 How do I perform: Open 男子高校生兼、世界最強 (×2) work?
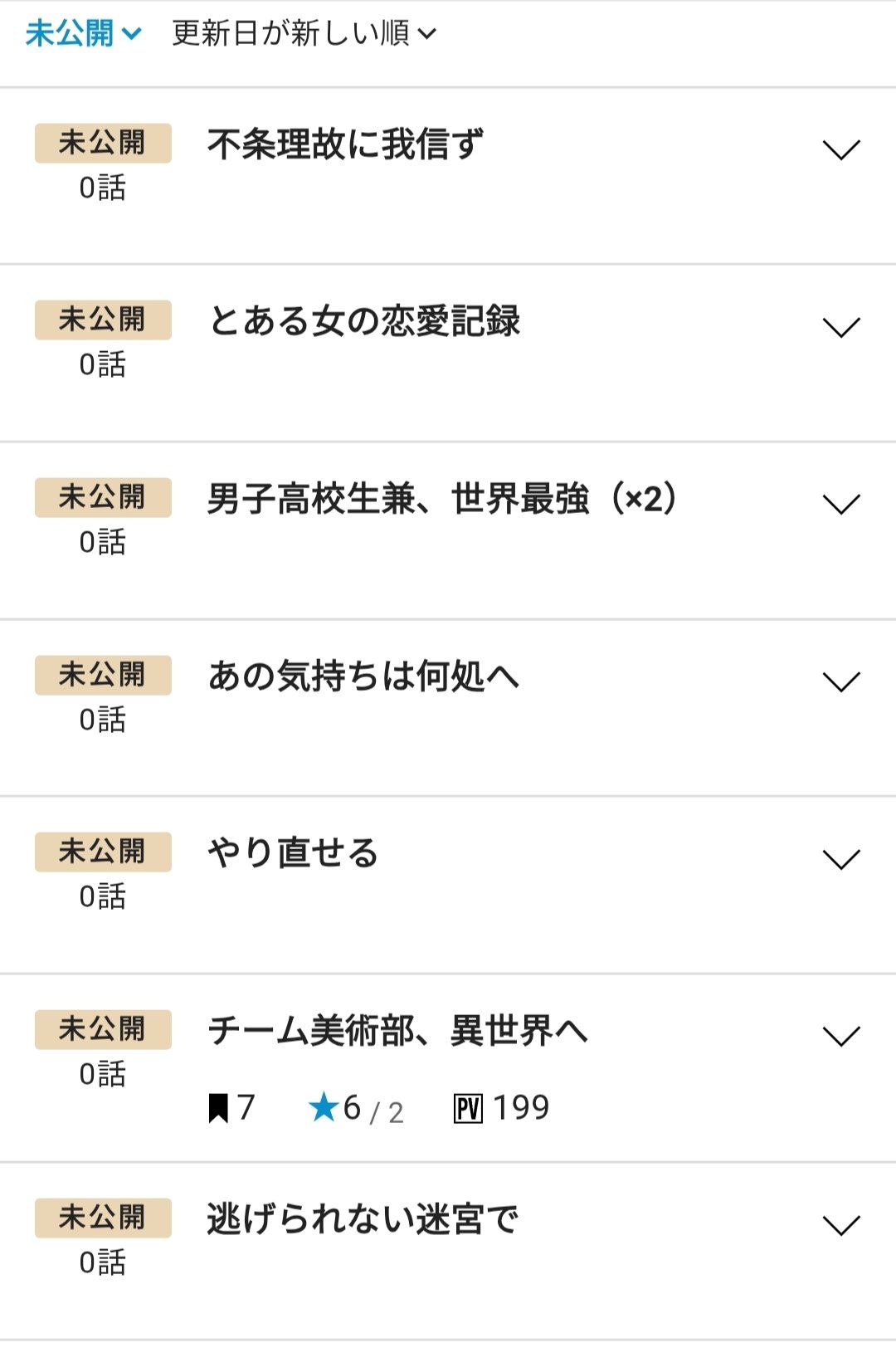click(442, 499)
